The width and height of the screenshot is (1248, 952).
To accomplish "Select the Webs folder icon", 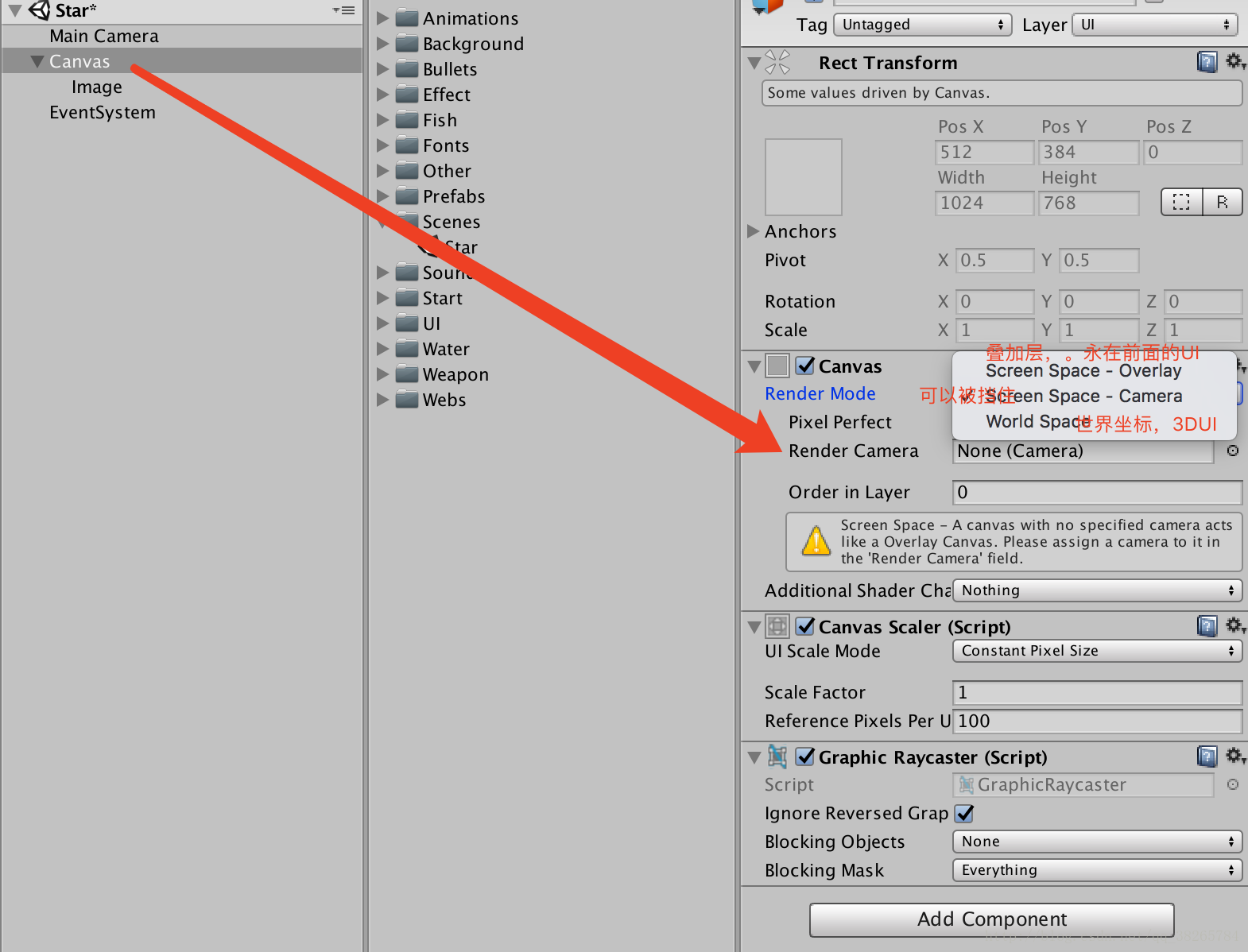I will pyautogui.click(x=407, y=399).
